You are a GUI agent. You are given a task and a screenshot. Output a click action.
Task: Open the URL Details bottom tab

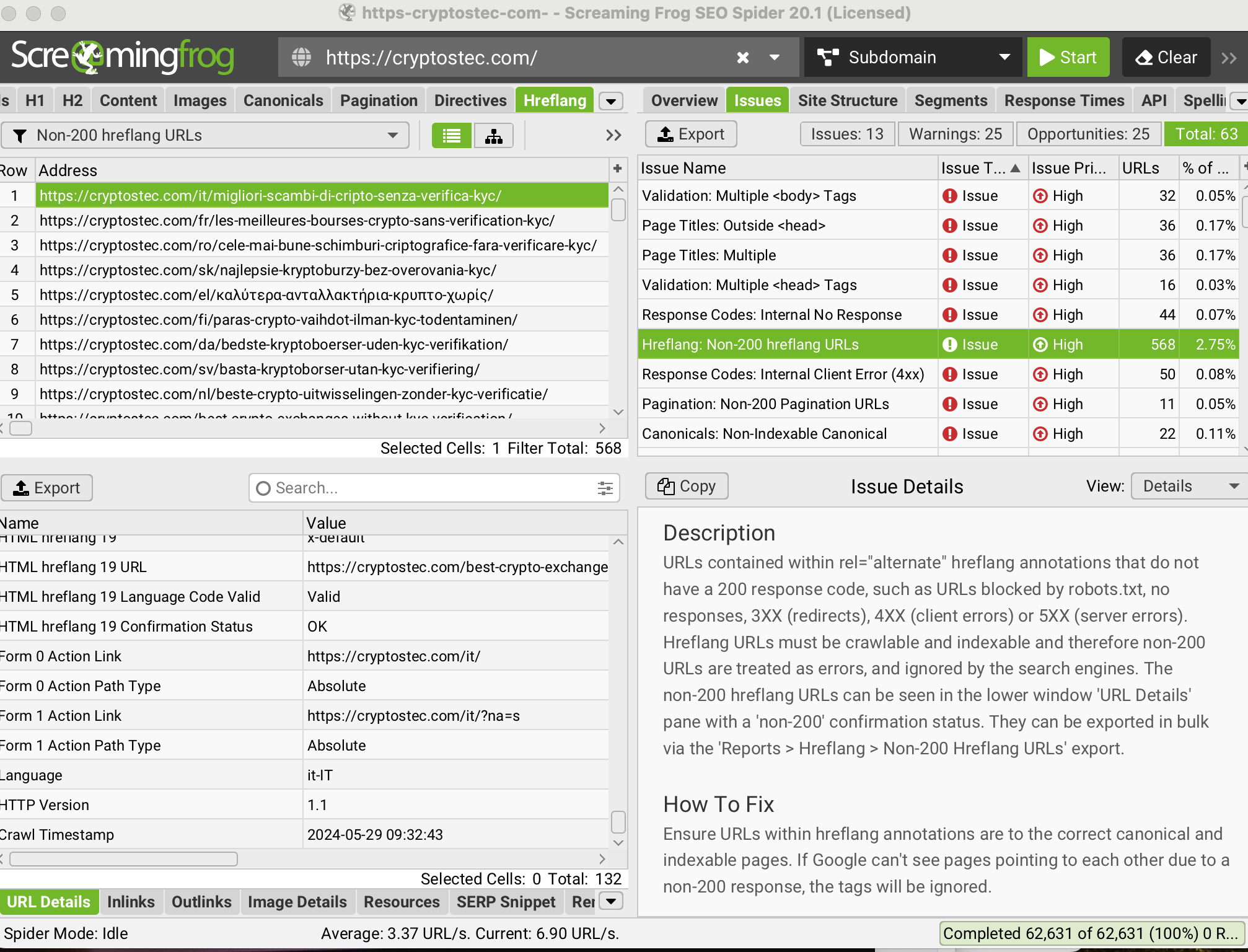[49, 902]
